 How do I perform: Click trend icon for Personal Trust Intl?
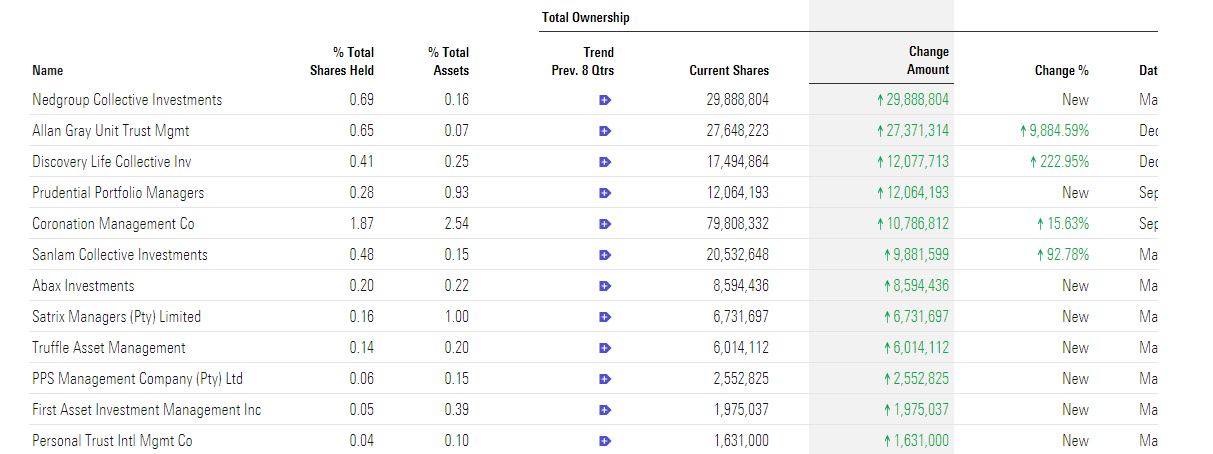605,441
